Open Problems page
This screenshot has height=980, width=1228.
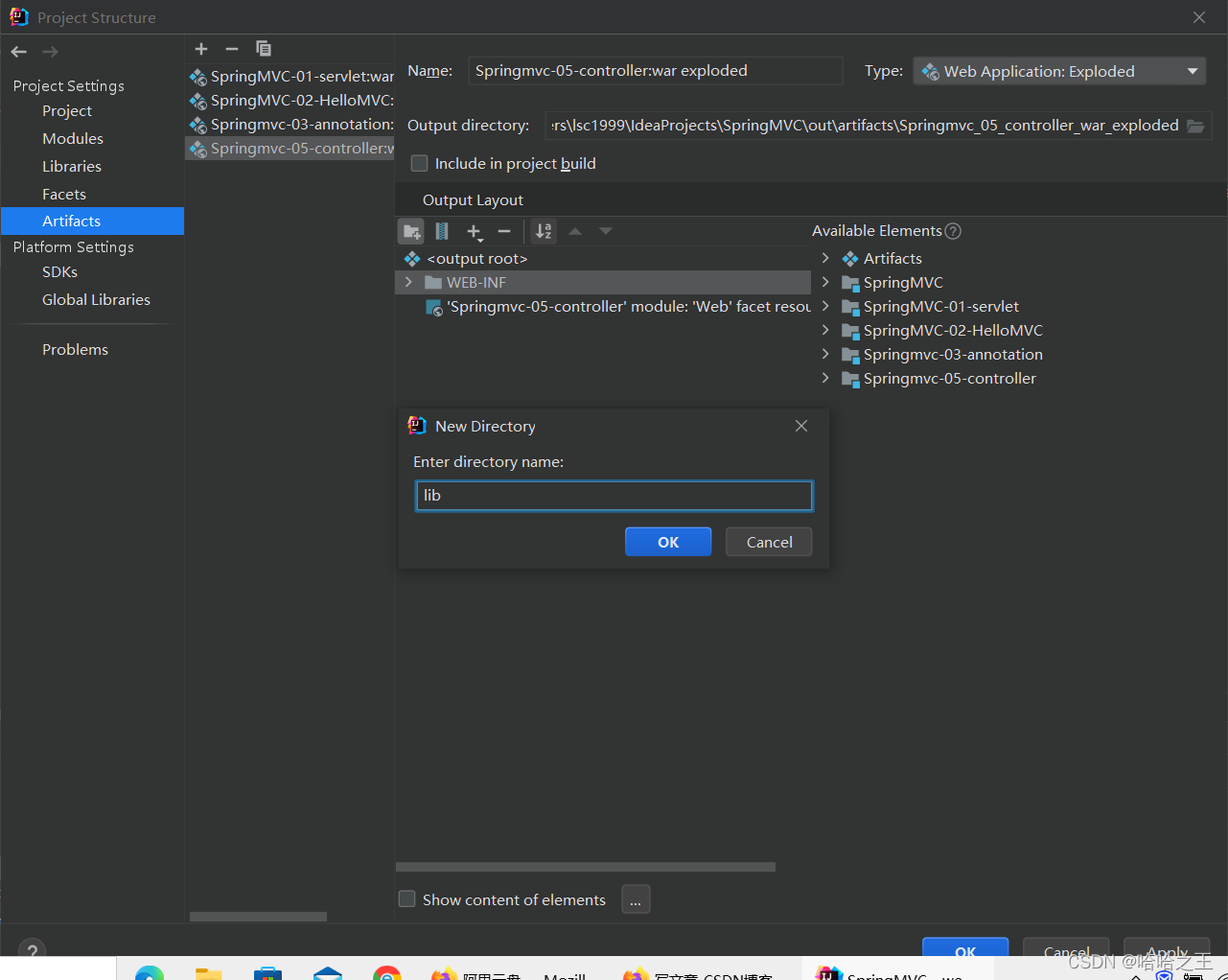pos(75,350)
